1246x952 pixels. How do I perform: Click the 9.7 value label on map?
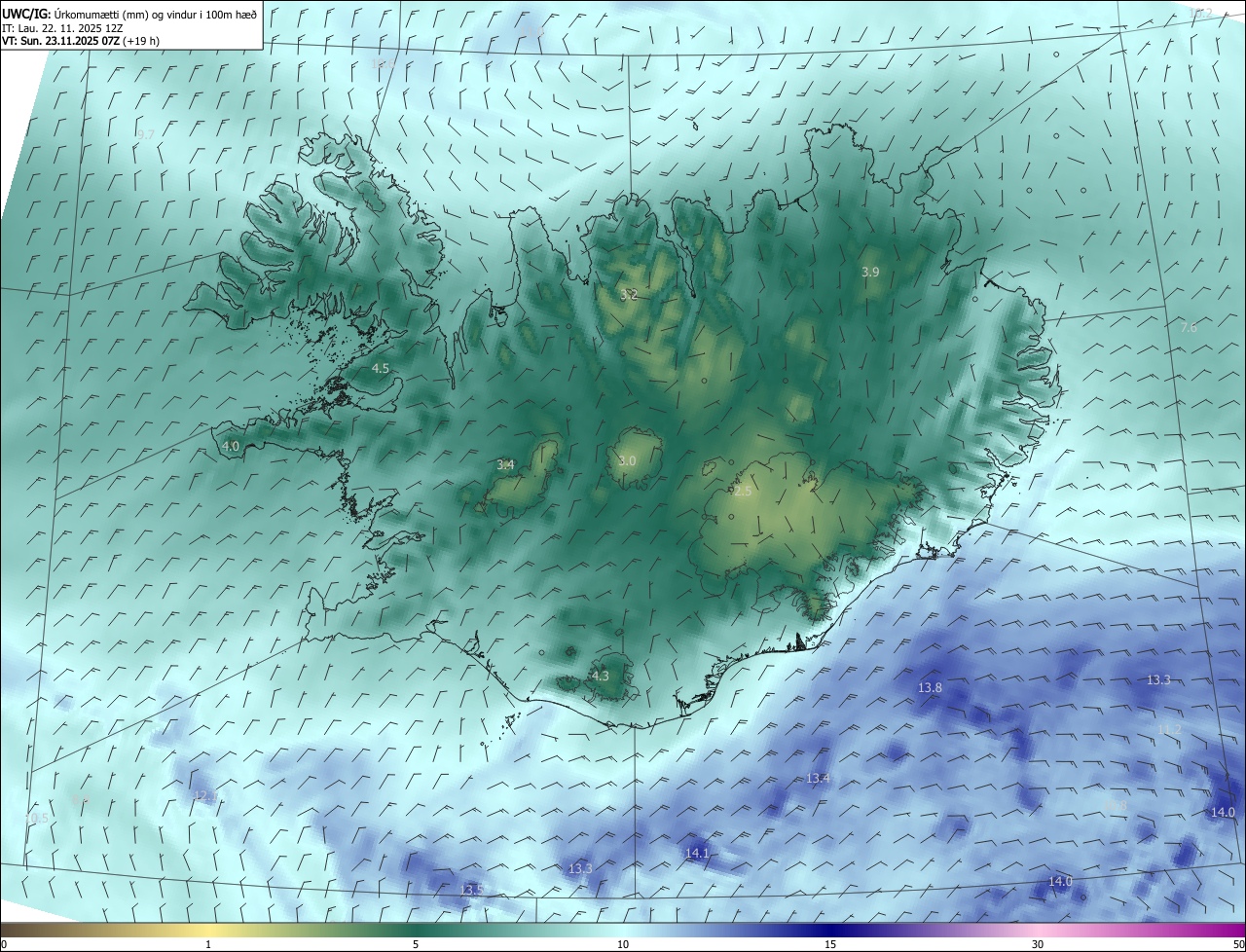tap(145, 134)
